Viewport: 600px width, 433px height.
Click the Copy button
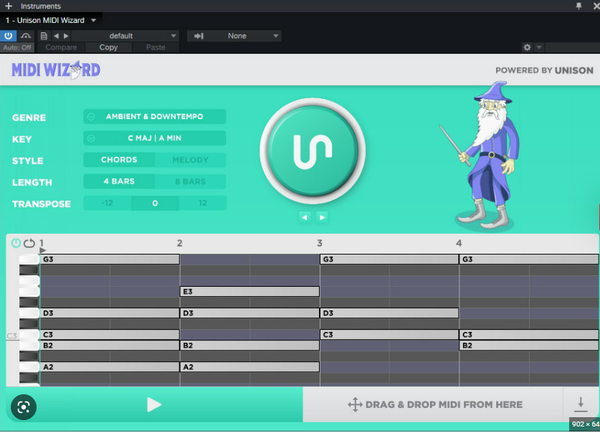108,47
